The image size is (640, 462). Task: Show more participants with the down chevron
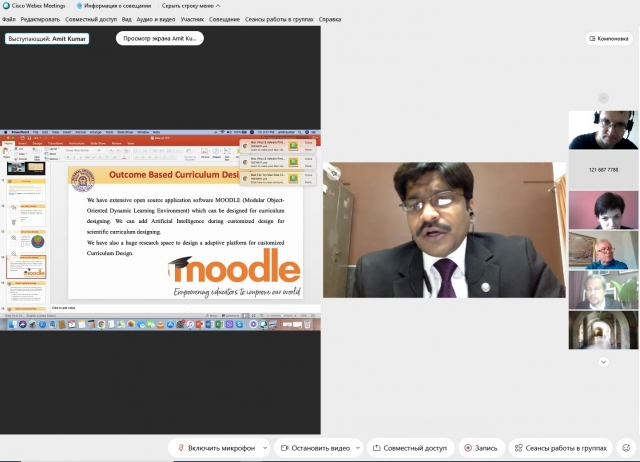(x=603, y=362)
